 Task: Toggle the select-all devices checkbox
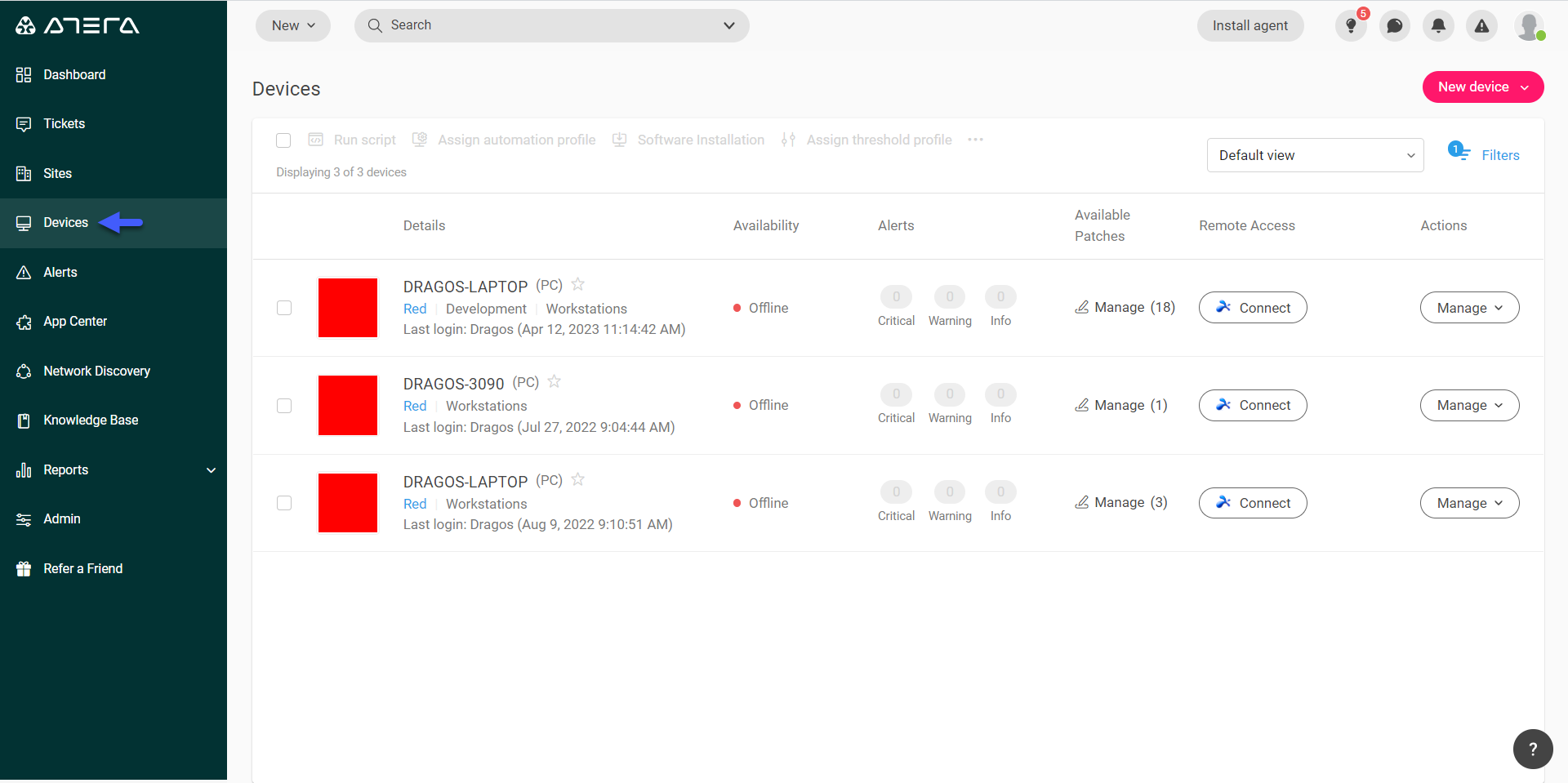(x=283, y=140)
